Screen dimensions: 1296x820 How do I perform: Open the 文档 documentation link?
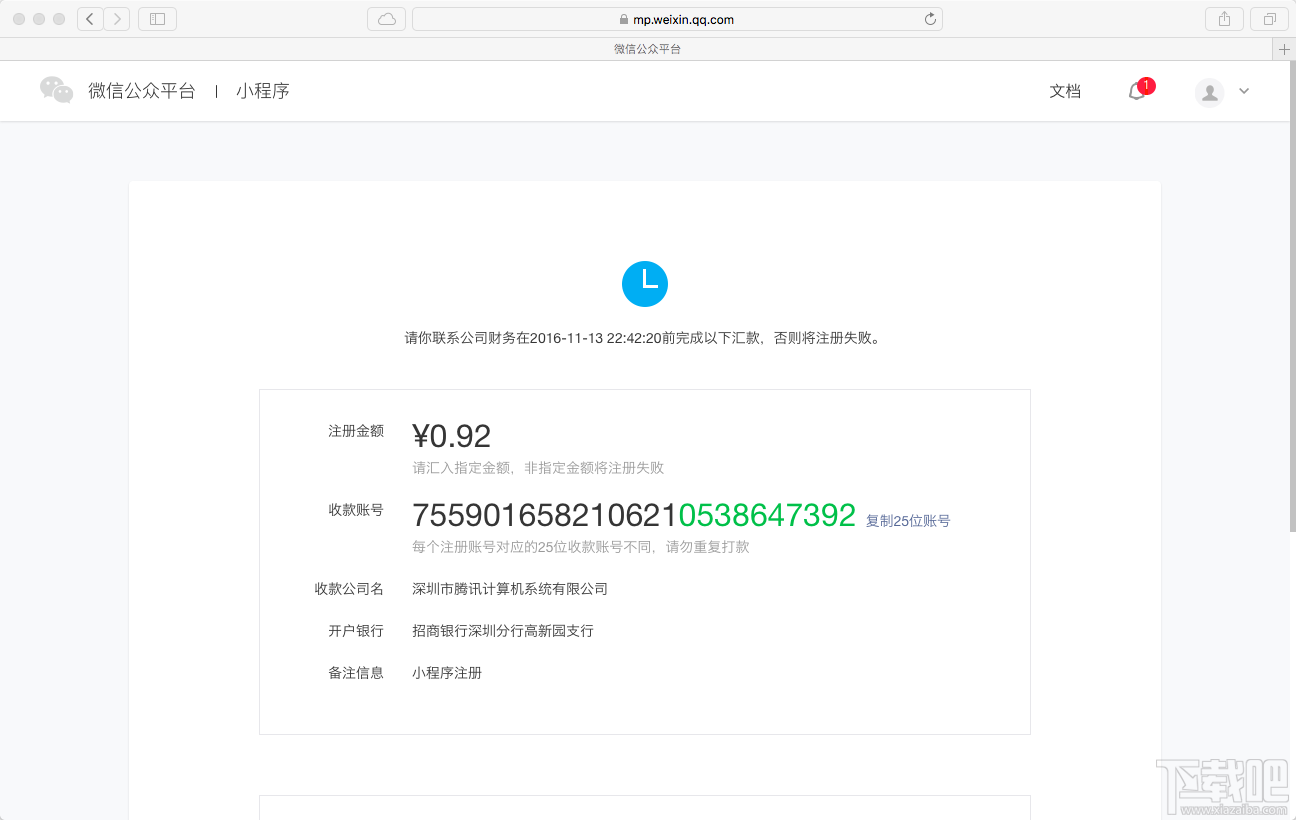tap(1065, 91)
